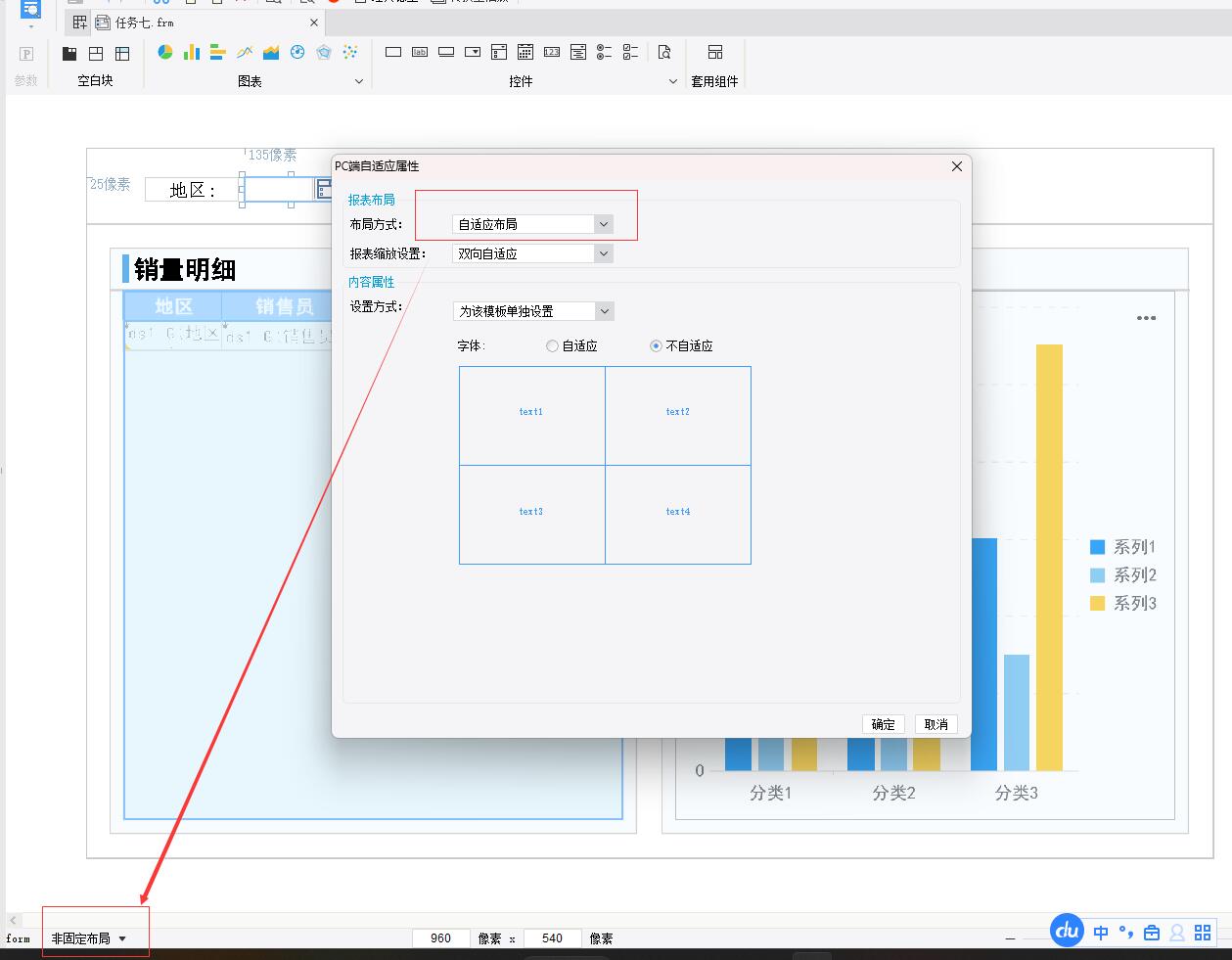This screenshot has height=960, width=1232.
Task: Click the 取消 button
Action: [935, 724]
